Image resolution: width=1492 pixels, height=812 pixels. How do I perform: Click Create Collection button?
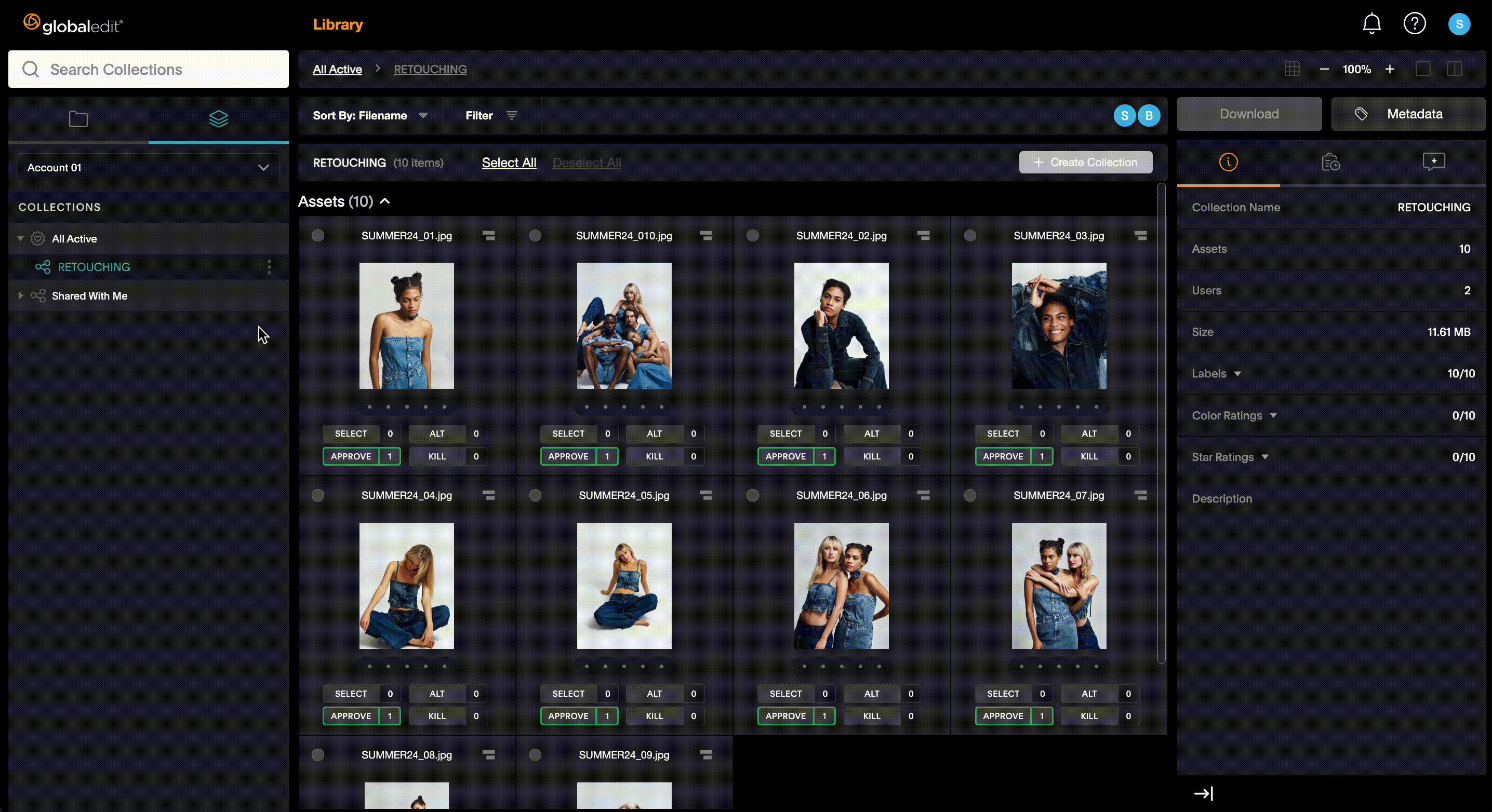tap(1085, 162)
